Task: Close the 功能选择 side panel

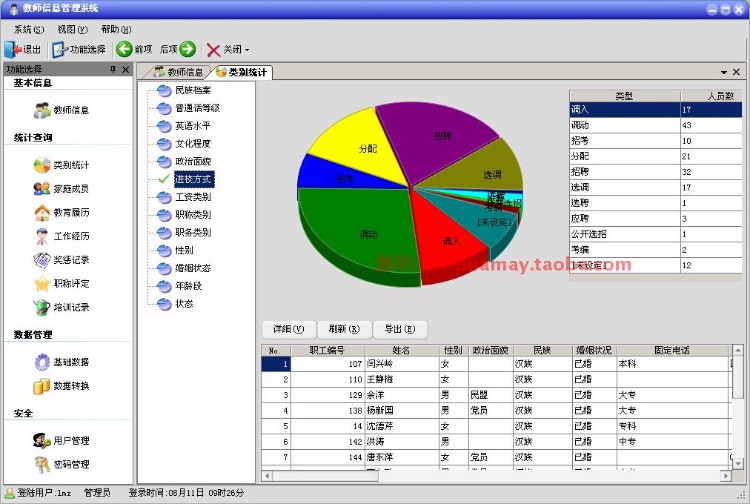Action: 125,70
